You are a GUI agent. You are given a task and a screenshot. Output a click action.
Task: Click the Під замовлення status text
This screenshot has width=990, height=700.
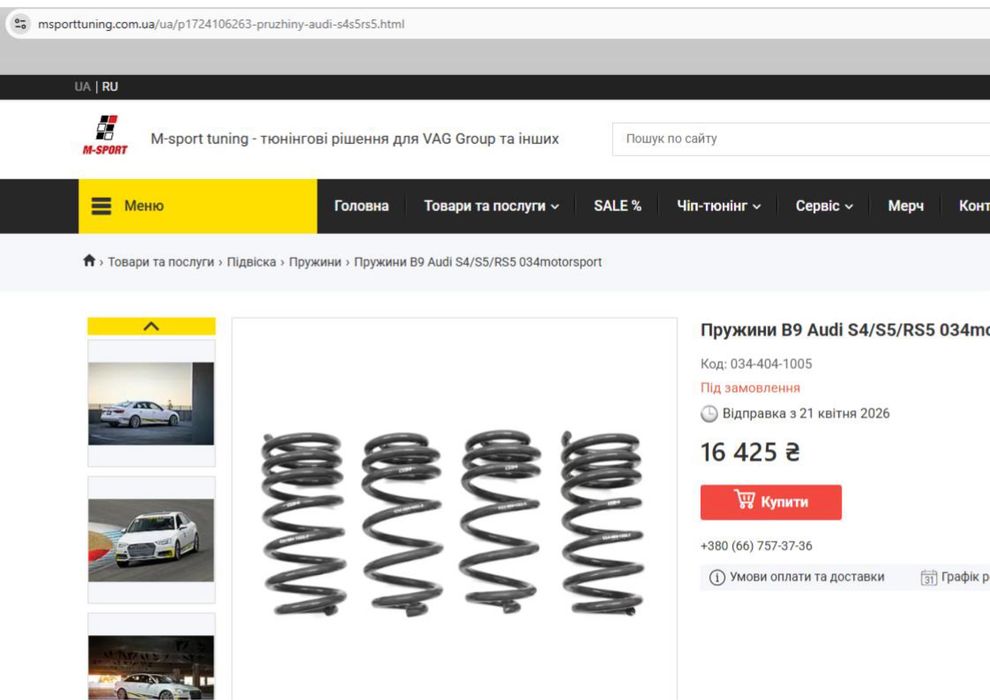point(750,388)
